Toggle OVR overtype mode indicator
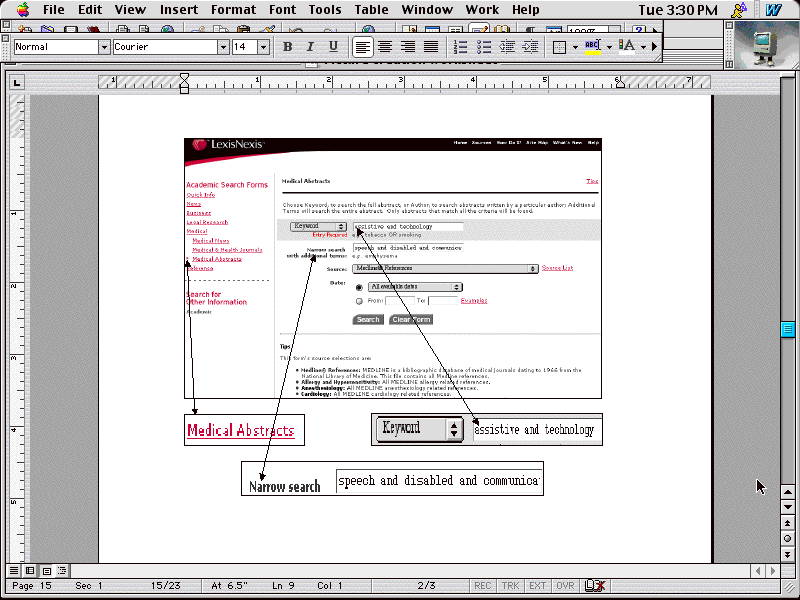Viewport: 800px width, 600px height. pos(565,586)
